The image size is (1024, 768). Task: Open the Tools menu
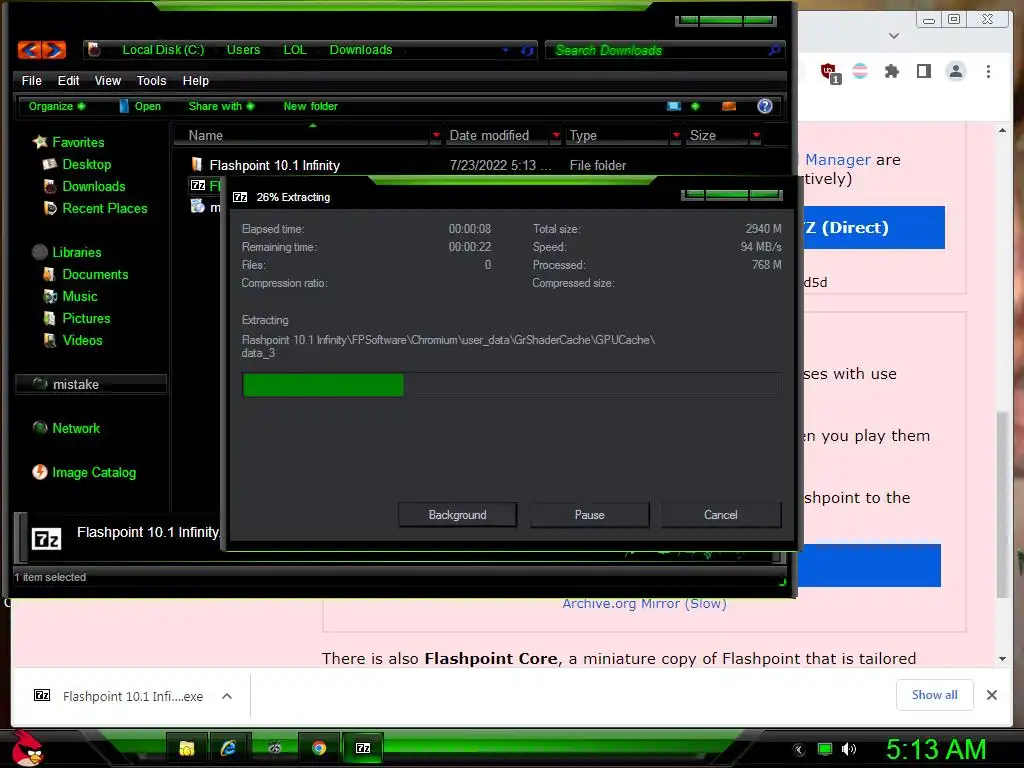(x=151, y=80)
